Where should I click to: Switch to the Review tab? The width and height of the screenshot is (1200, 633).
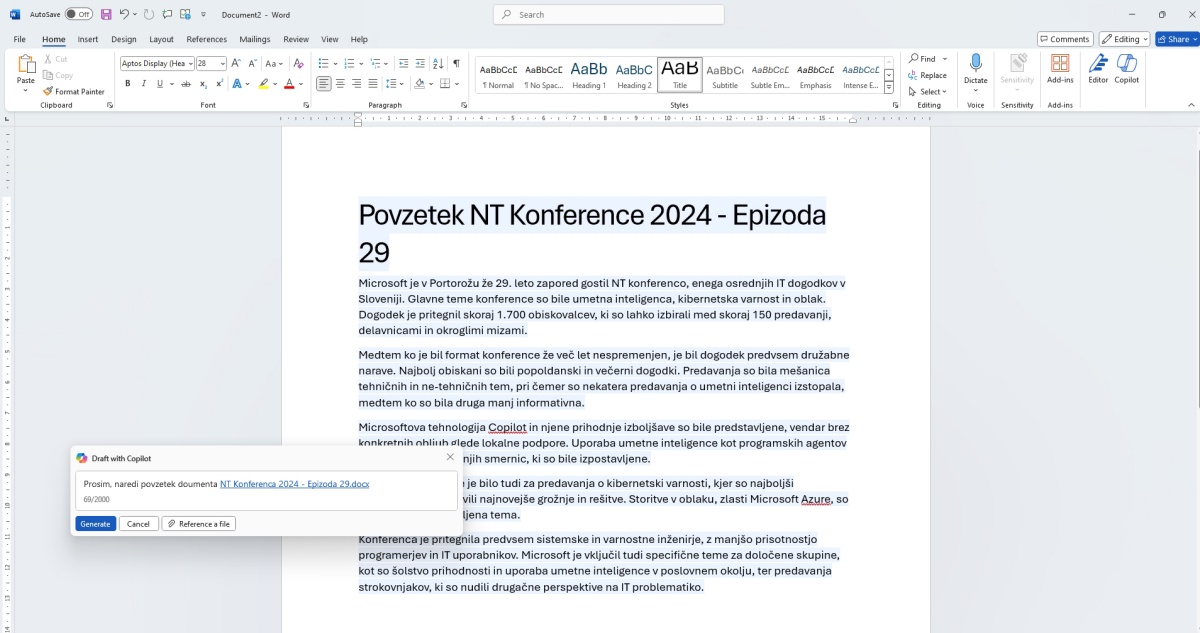pyautogui.click(x=296, y=39)
